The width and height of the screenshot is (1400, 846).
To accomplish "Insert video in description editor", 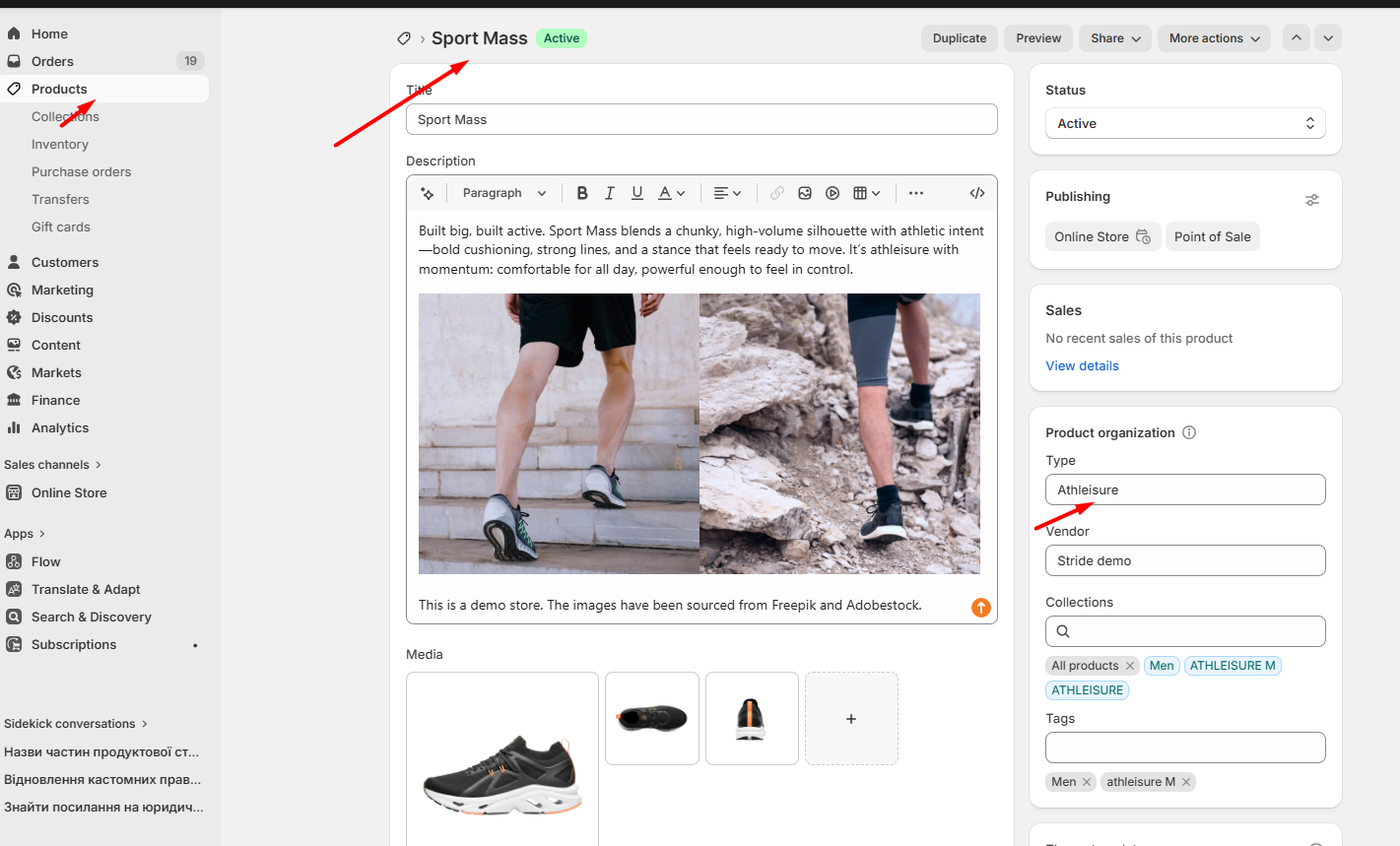I will coord(833,193).
